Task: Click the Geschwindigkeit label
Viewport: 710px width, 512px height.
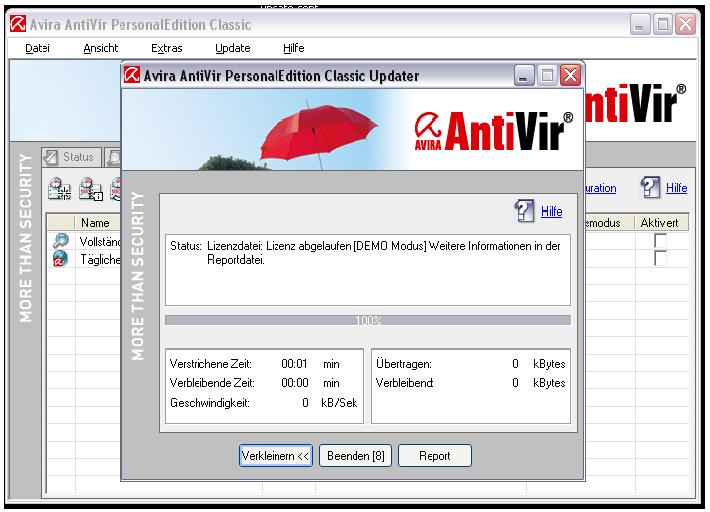Action: (x=210, y=403)
